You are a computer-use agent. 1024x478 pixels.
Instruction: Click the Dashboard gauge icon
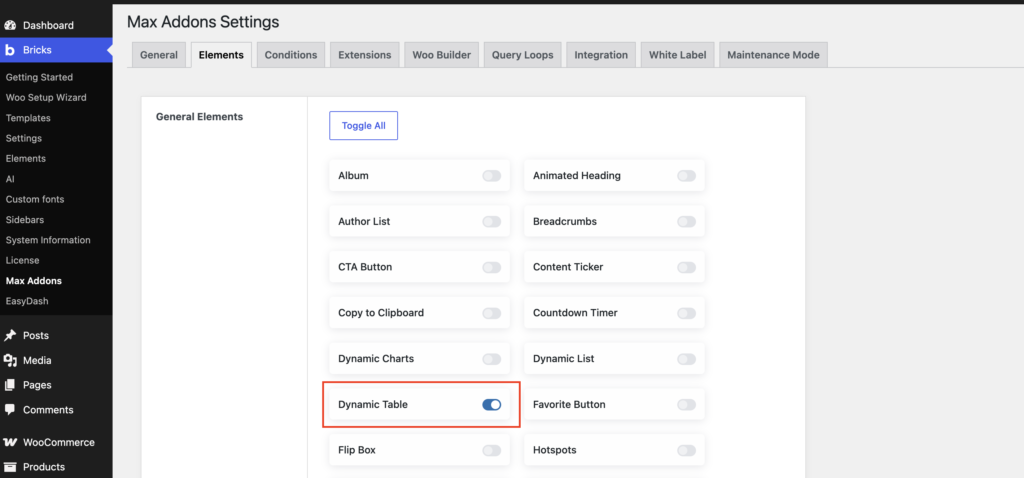[x=10, y=25]
